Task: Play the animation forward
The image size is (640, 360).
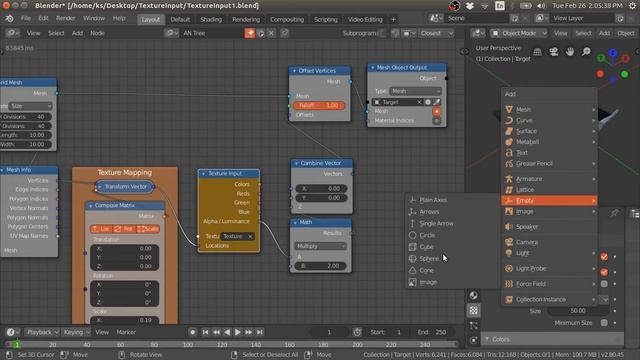Action: pyautogui.click(x=238, y=332)
